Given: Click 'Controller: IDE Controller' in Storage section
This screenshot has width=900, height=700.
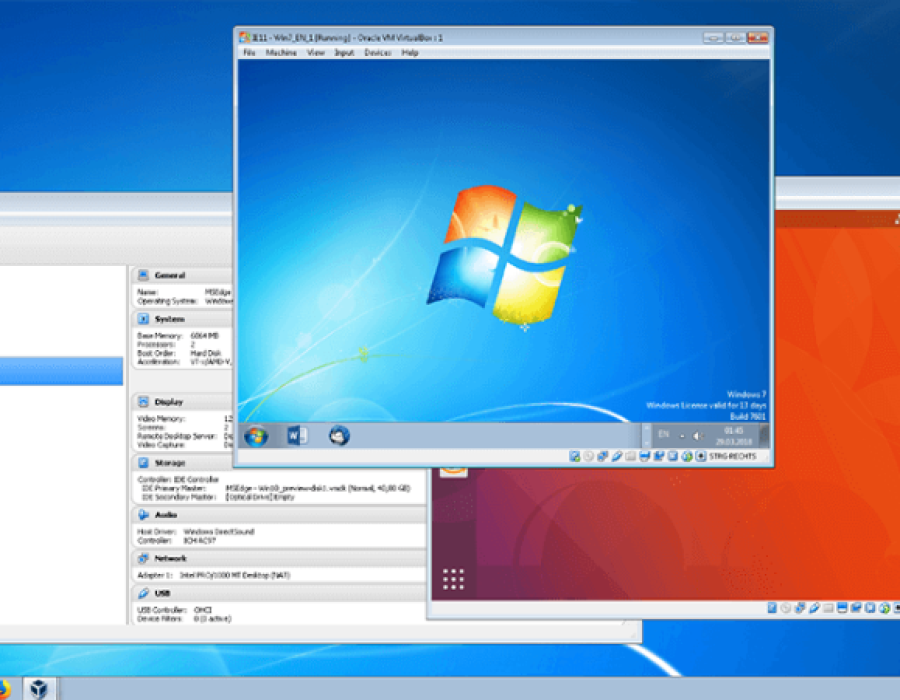Looking at the screenshot, I should 178,480.
